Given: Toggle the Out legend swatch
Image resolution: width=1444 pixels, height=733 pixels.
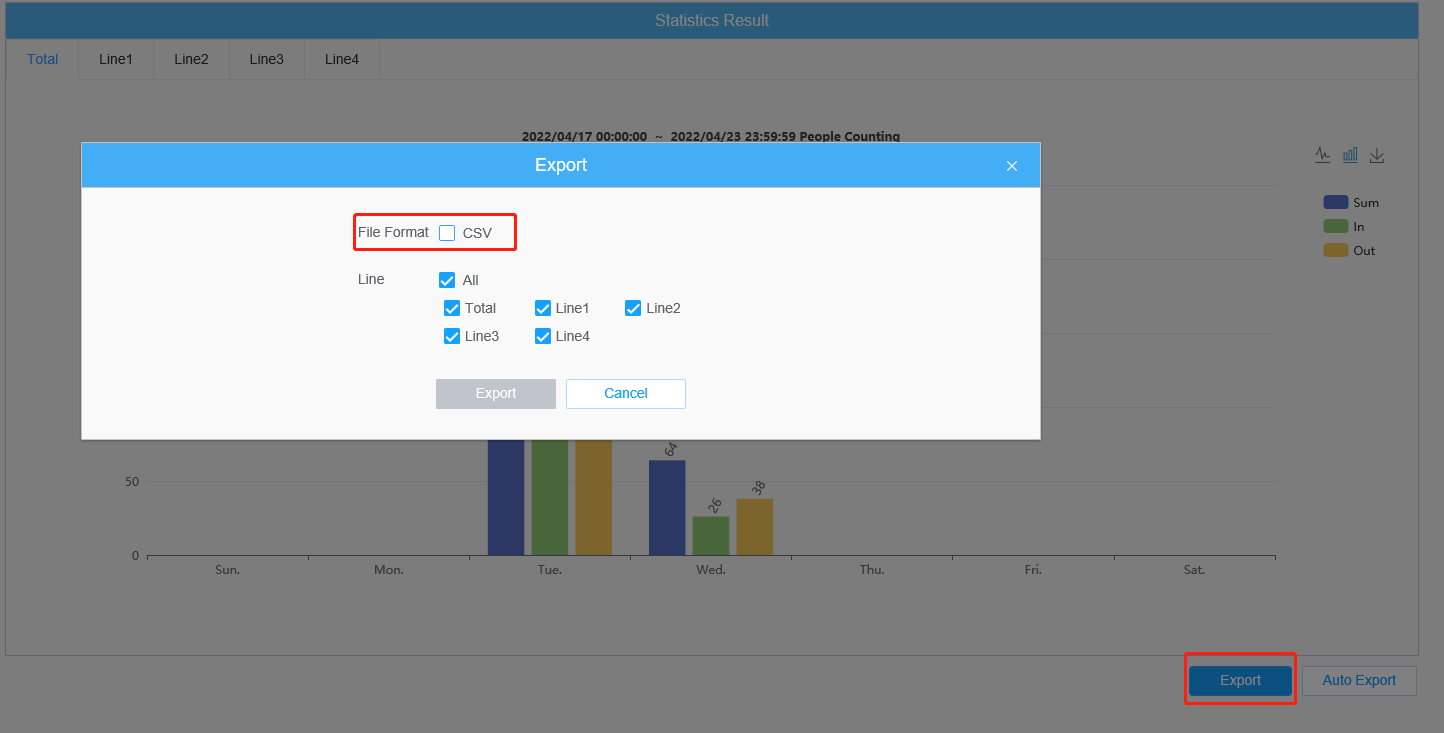Looking at the screenshot, I should [1336, 250].
